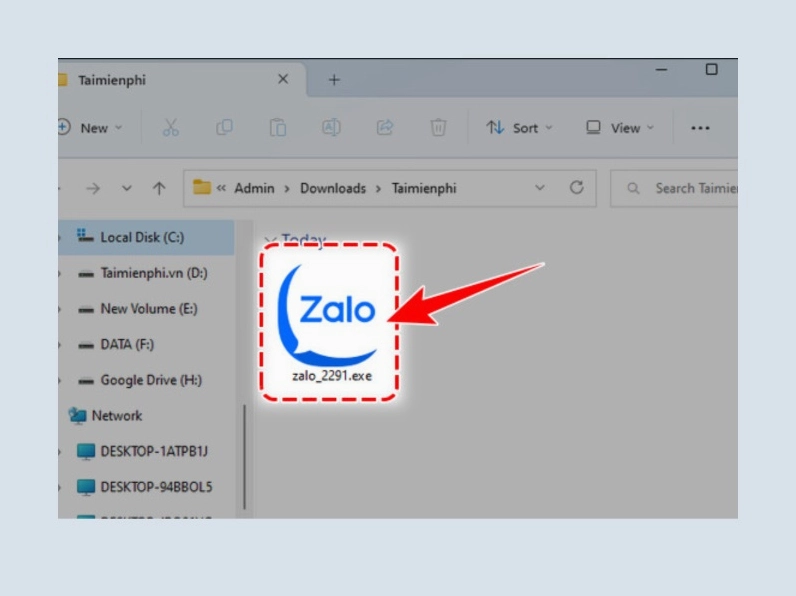
Task: Select New Volume (E:) drive
Action: pyautogui.click(x=146, y=309)
